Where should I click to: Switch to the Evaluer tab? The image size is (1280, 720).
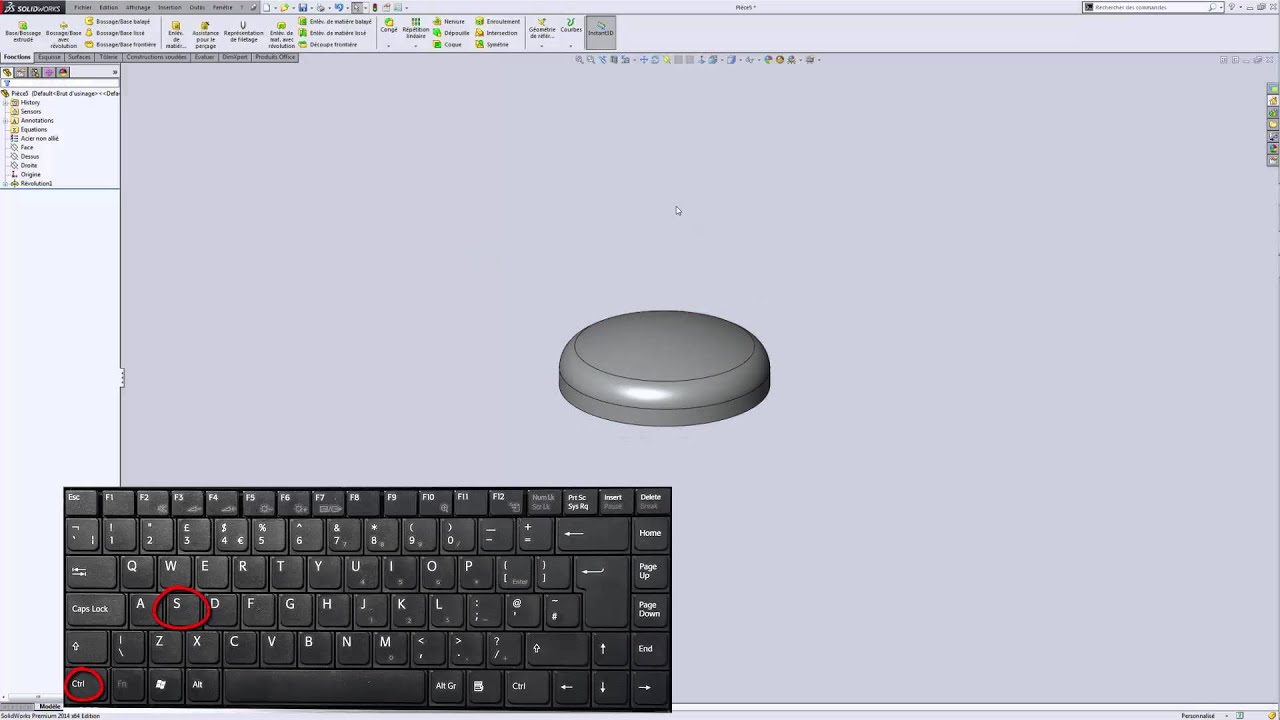(x=205, y=57)
